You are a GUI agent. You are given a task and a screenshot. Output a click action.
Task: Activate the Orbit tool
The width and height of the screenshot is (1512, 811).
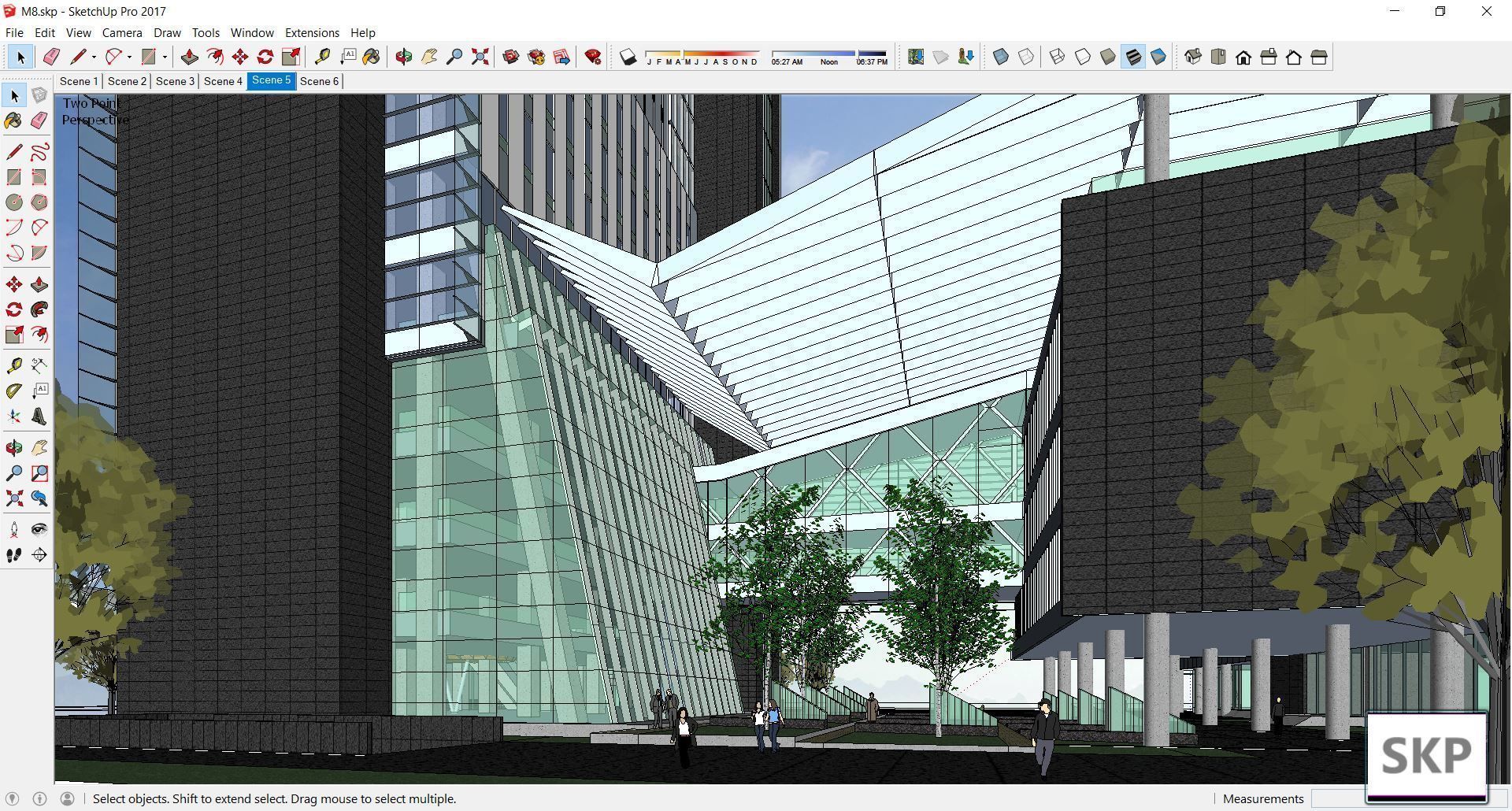pyautogui.click(x=403, y=57)
